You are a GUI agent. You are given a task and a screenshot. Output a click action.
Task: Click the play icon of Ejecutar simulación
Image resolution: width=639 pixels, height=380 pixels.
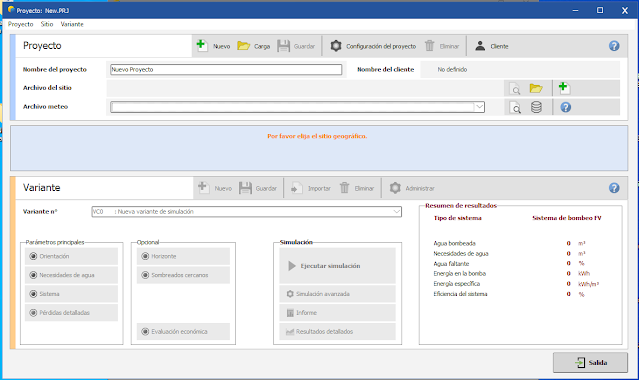coord(292,266)
